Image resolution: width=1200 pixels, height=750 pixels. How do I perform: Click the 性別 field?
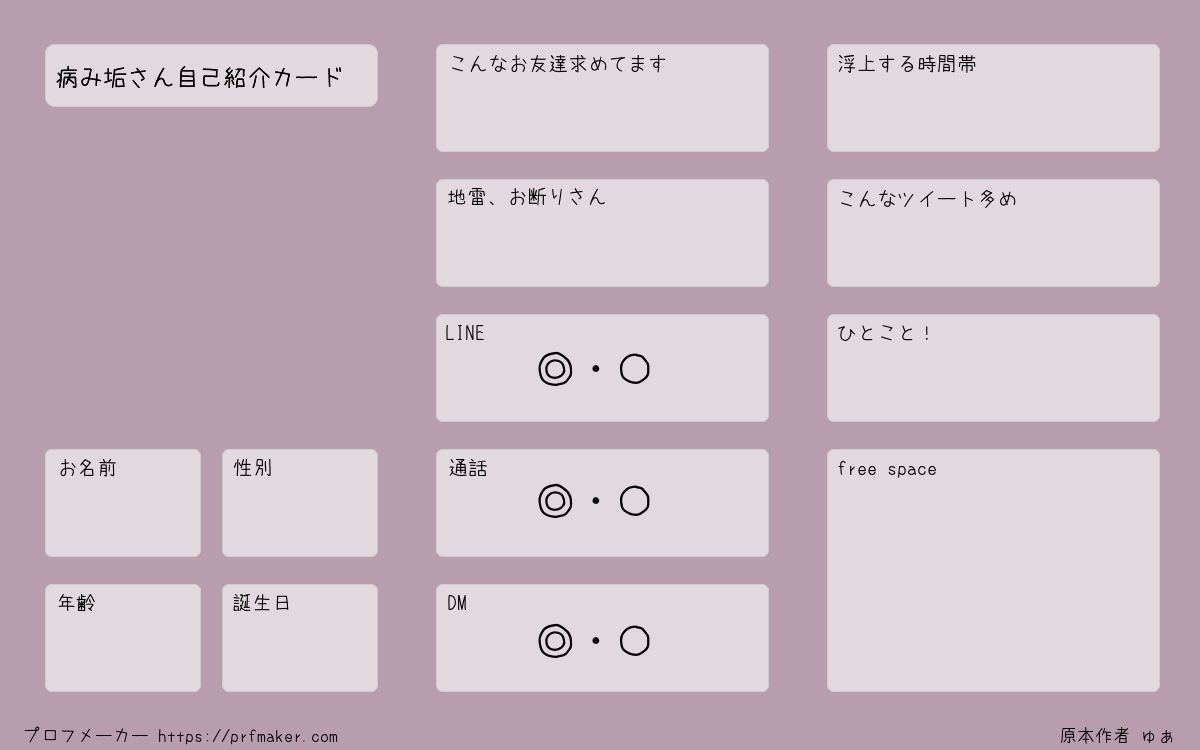point(300,503)
